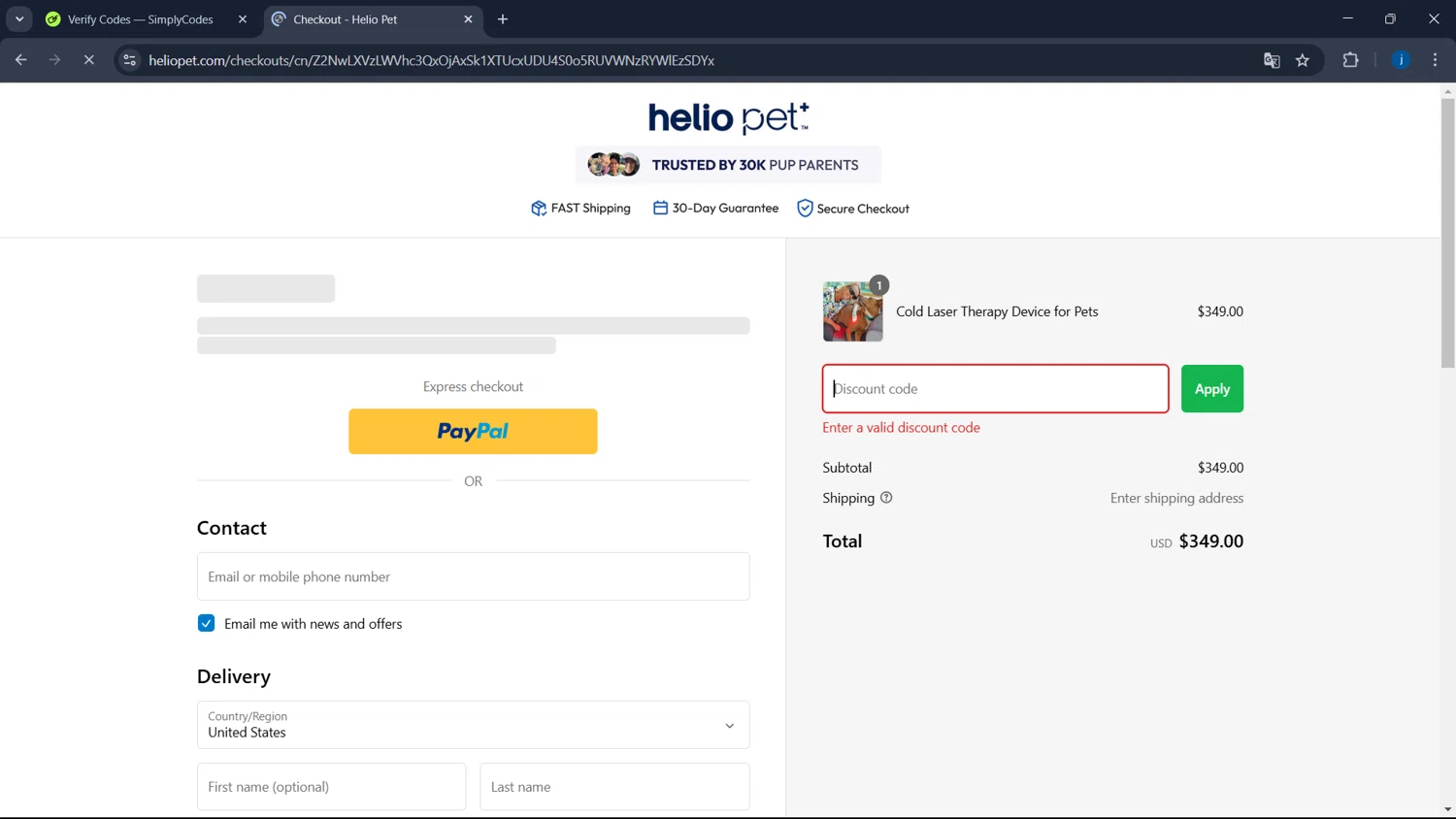
Task: Pay with the PayPal express button
Action: tap(473, 431)
